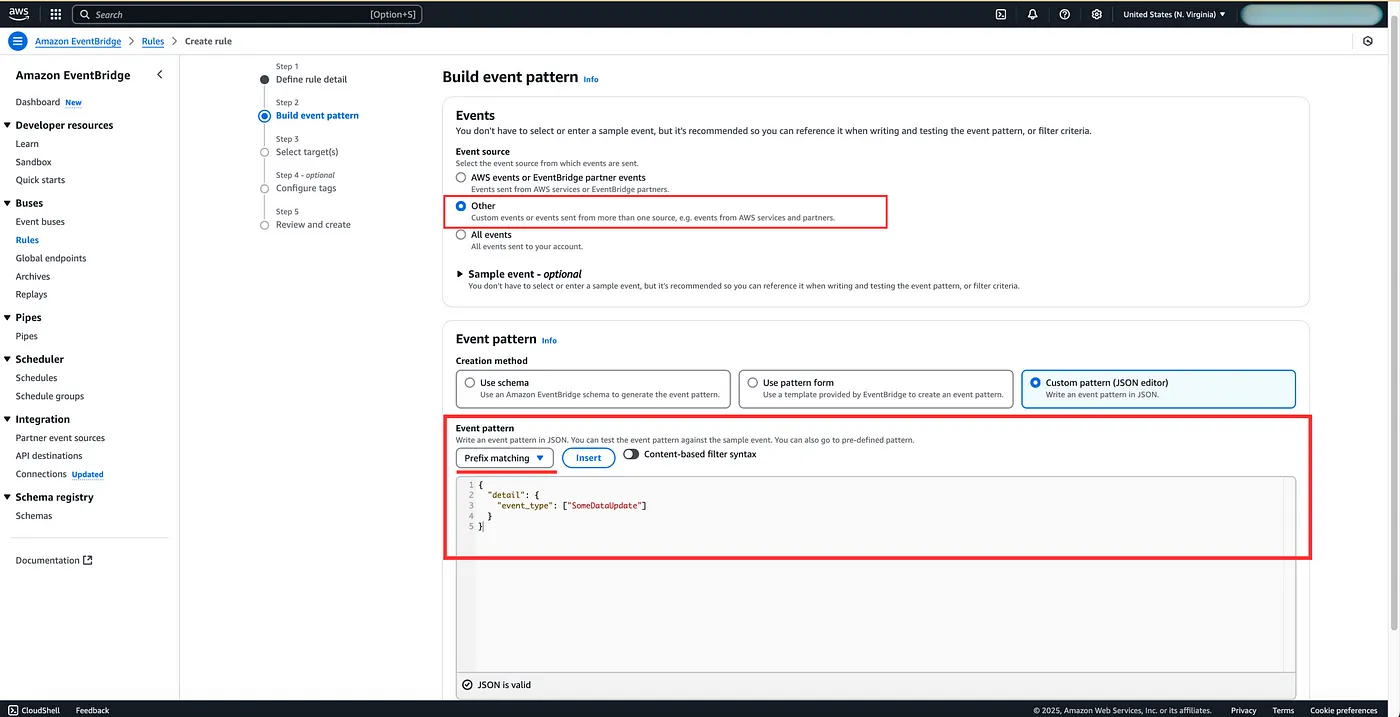Open Amazon EventBridge breadcrumb link
The height and width of the screenshot is (717, 1400).
point(78,41)
